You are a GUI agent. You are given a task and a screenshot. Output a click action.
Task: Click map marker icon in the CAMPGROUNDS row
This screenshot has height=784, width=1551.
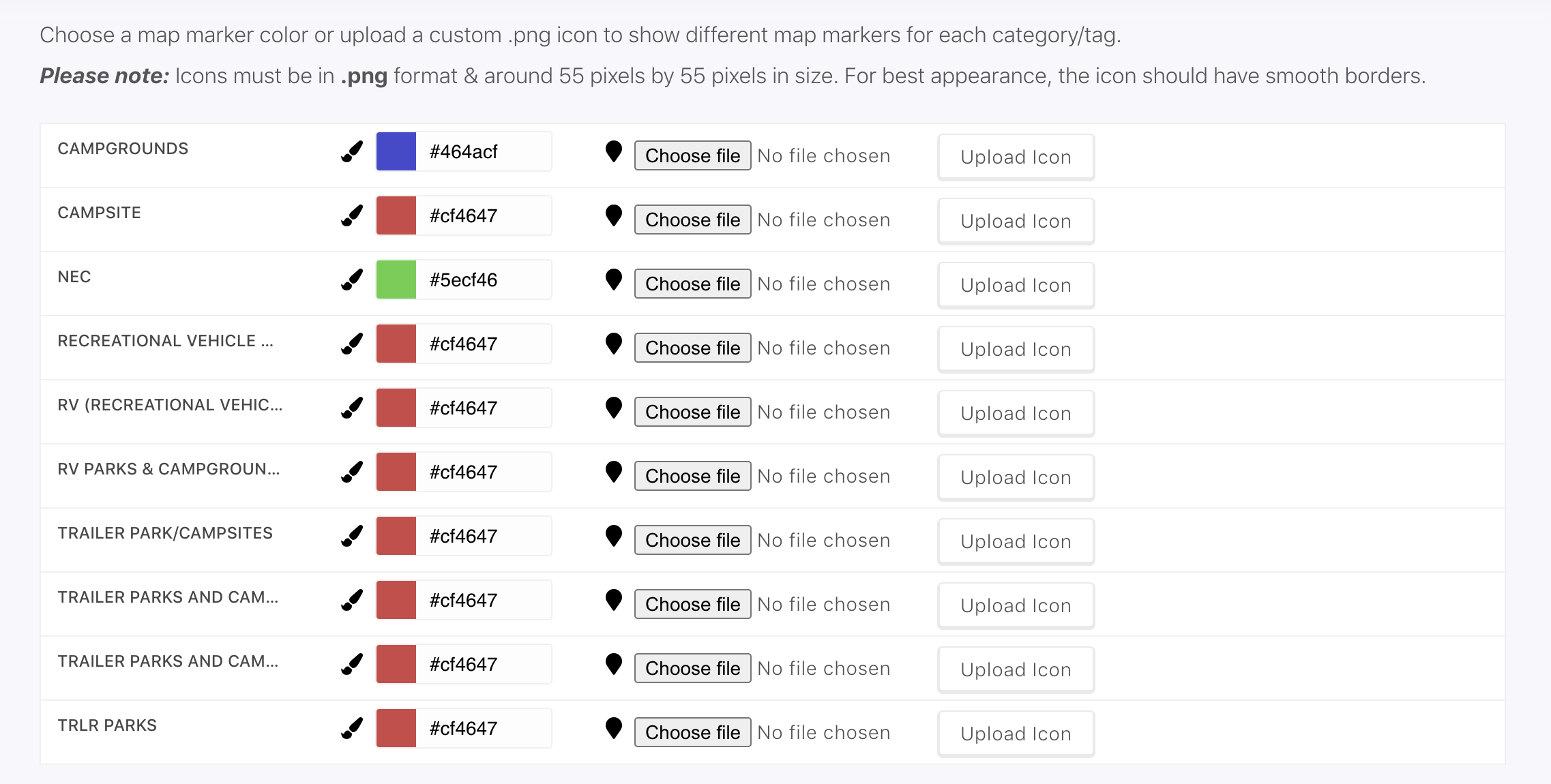[x=614, y=151]
